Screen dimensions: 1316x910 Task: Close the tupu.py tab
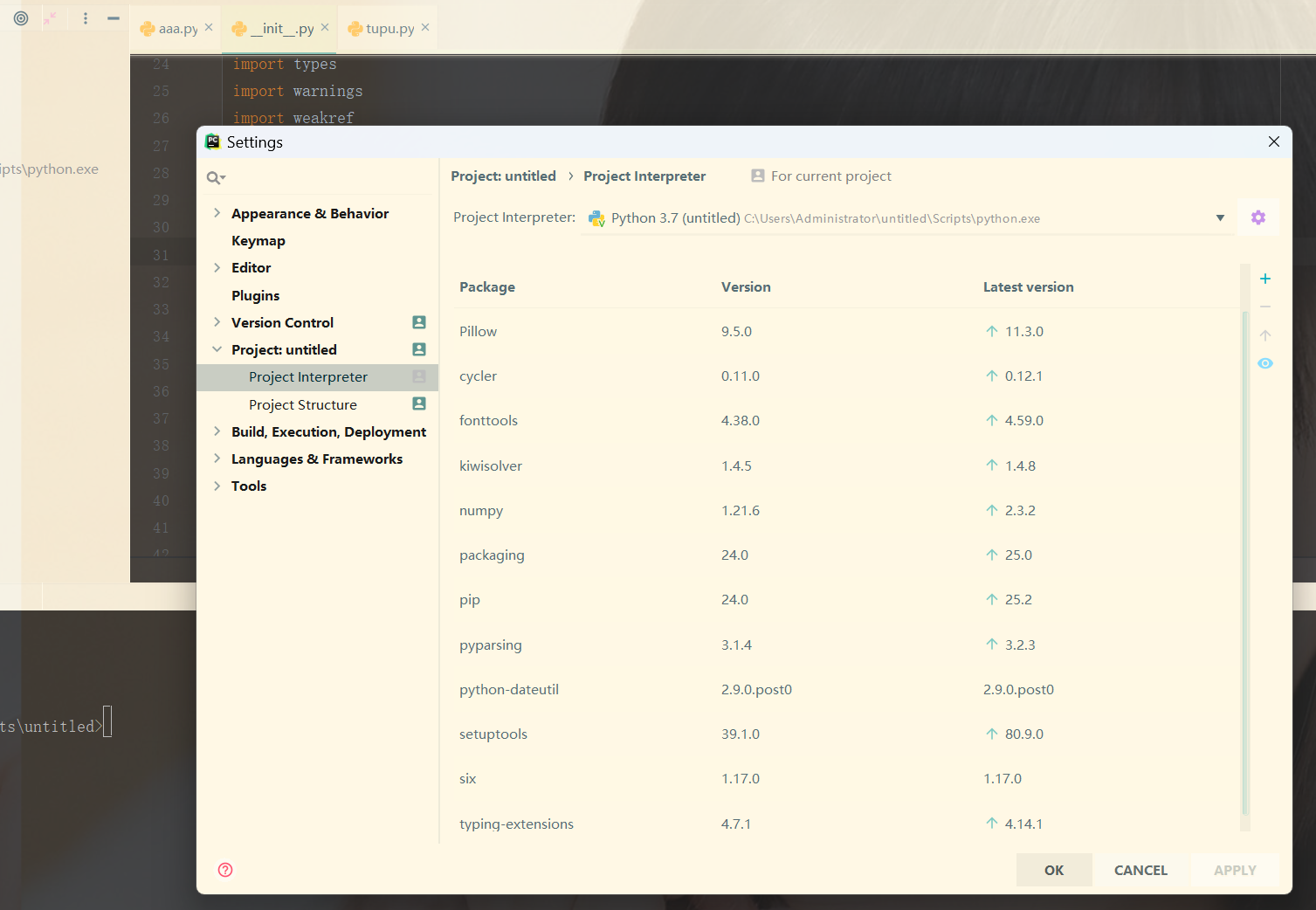pos(425,28)
